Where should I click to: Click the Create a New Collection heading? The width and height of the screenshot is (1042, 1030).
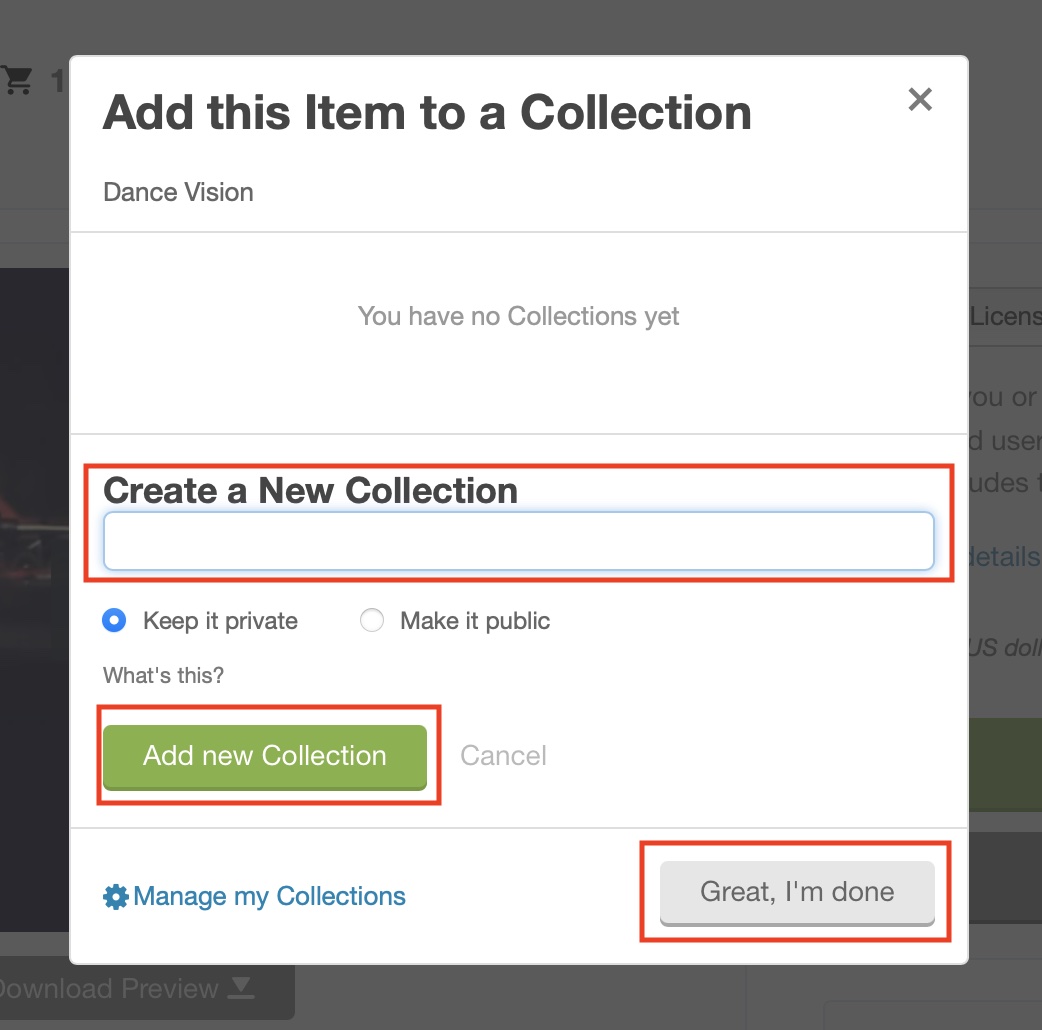pyautogui.click(x=310, y=491)
